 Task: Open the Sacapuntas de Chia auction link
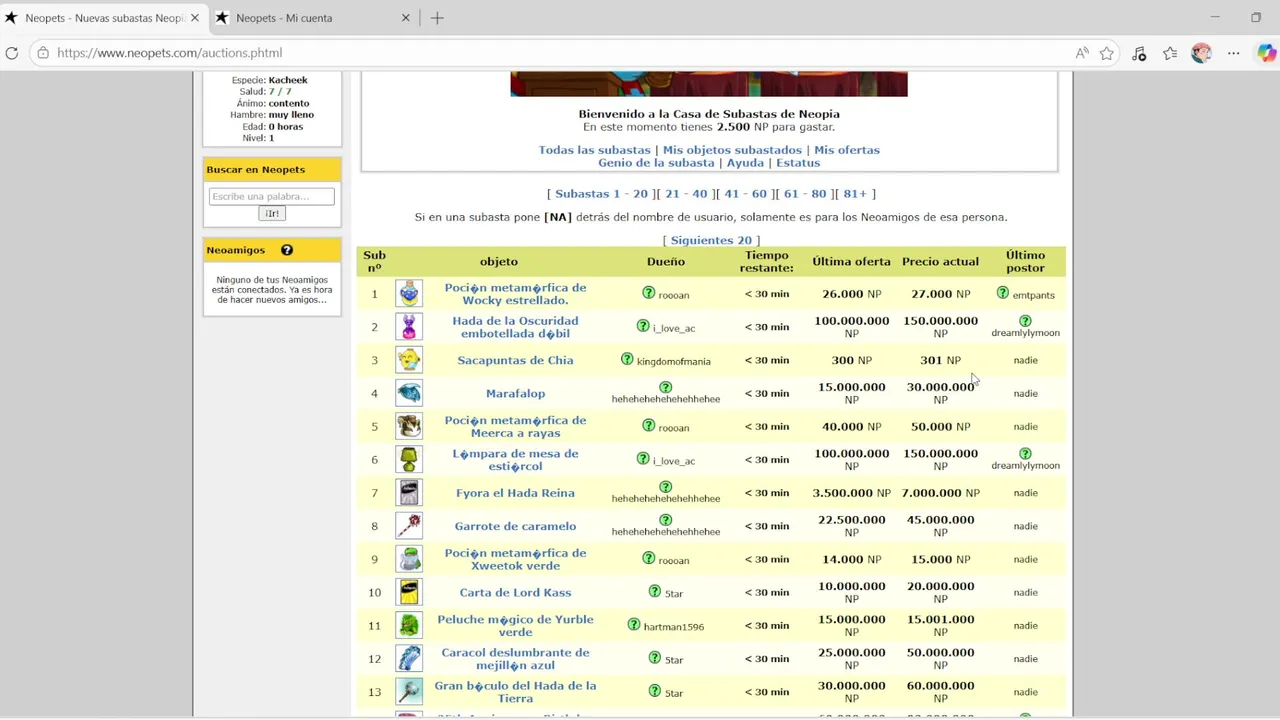point(515,360)
